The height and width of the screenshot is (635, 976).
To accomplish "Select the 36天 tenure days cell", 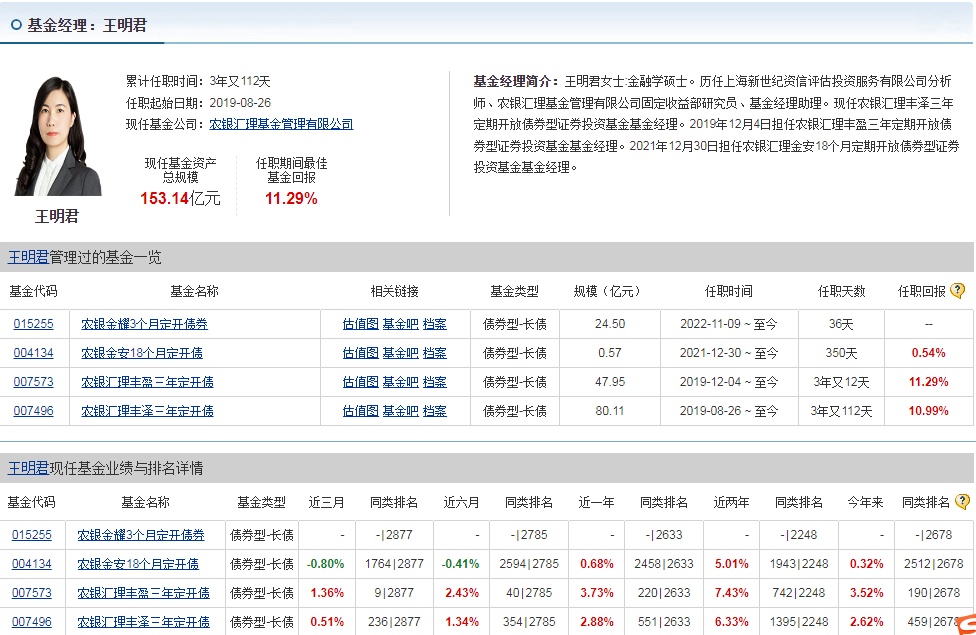I will (841, 324).
